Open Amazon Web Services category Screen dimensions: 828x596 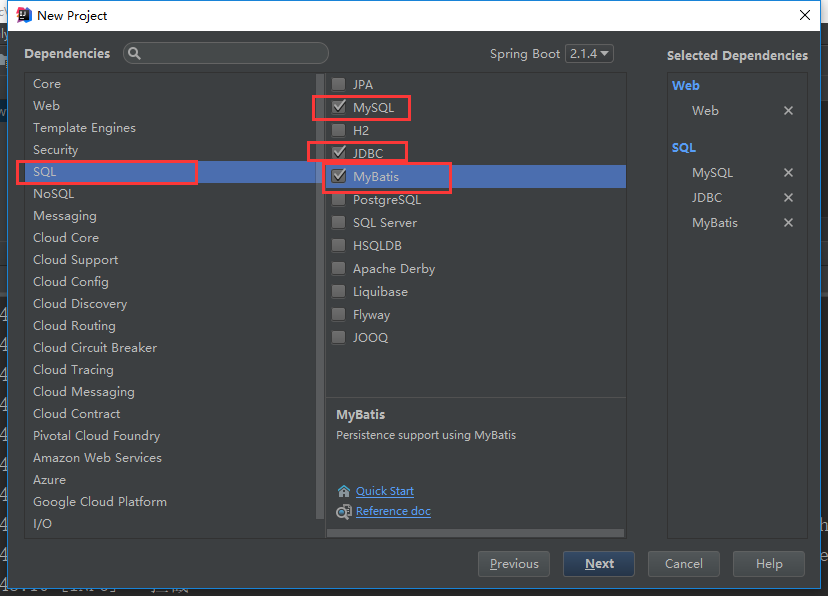pyautogui.click(x=170, y=458)
